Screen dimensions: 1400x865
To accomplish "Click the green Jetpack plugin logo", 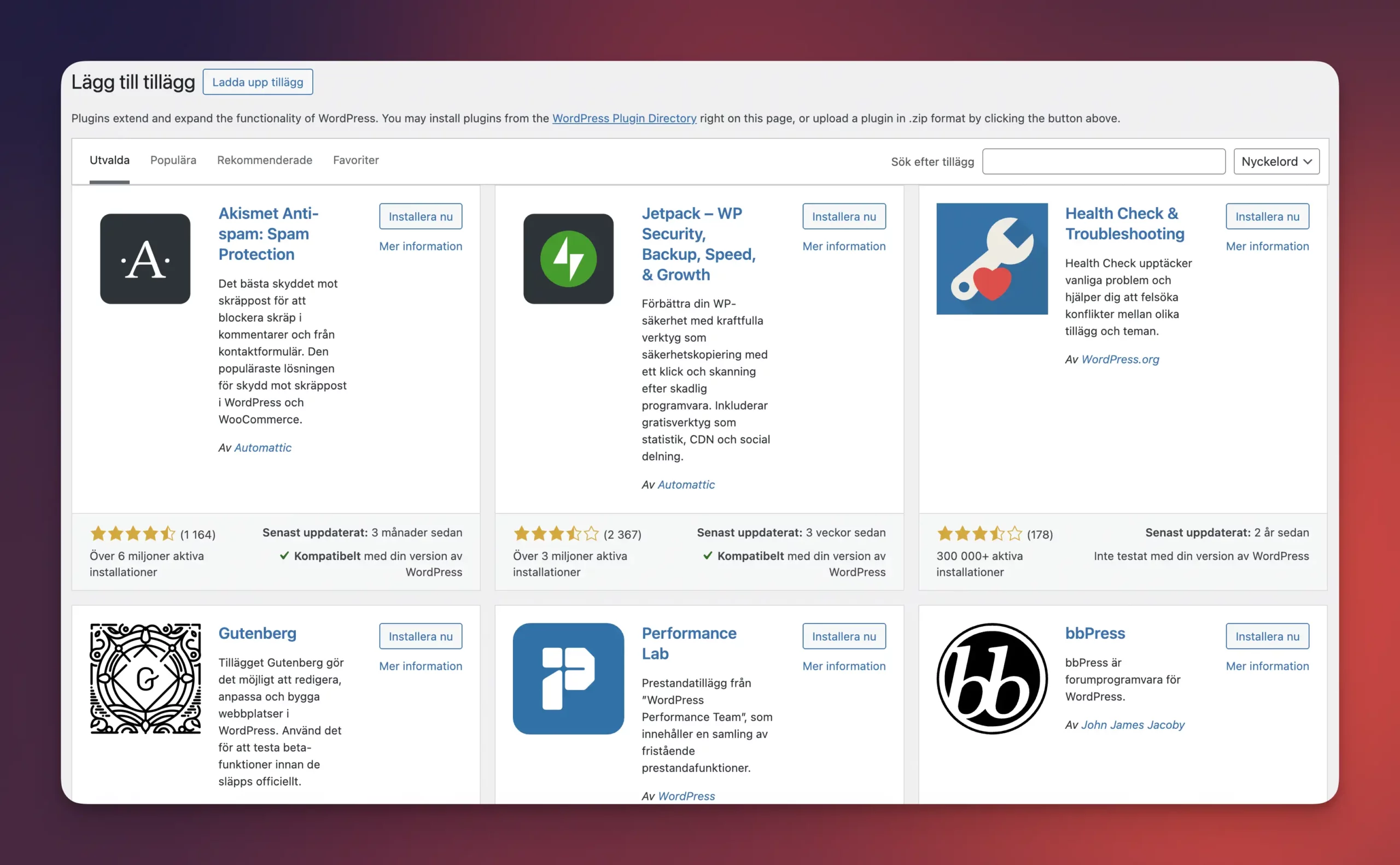I will pyautogui.click(x=568, y=259).
